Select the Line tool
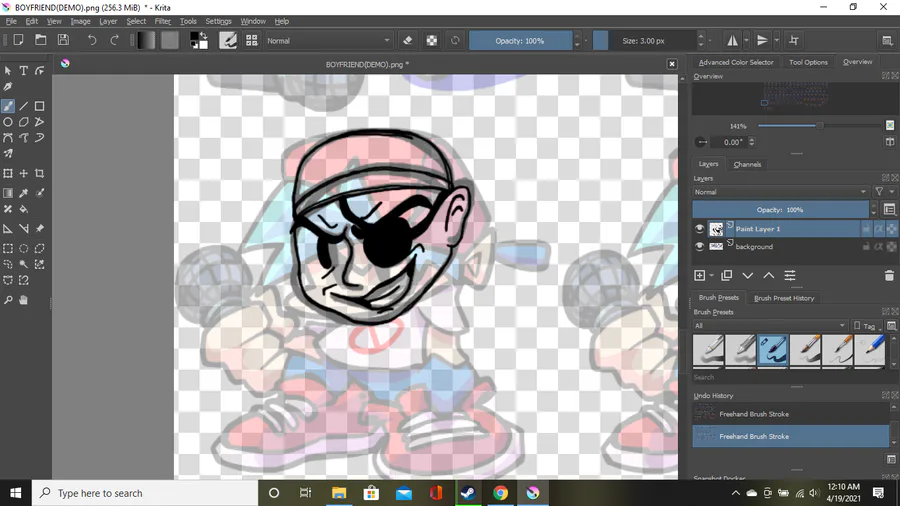 click(x=24, y=106)
